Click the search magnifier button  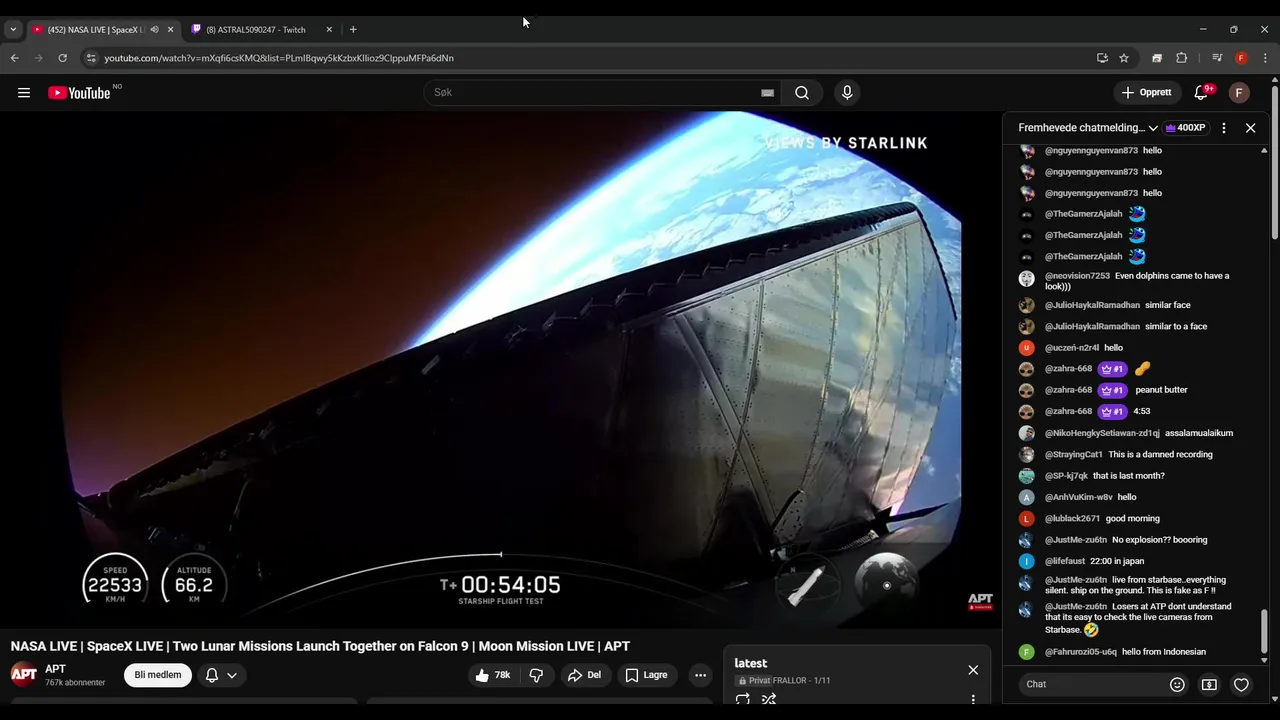802,93
